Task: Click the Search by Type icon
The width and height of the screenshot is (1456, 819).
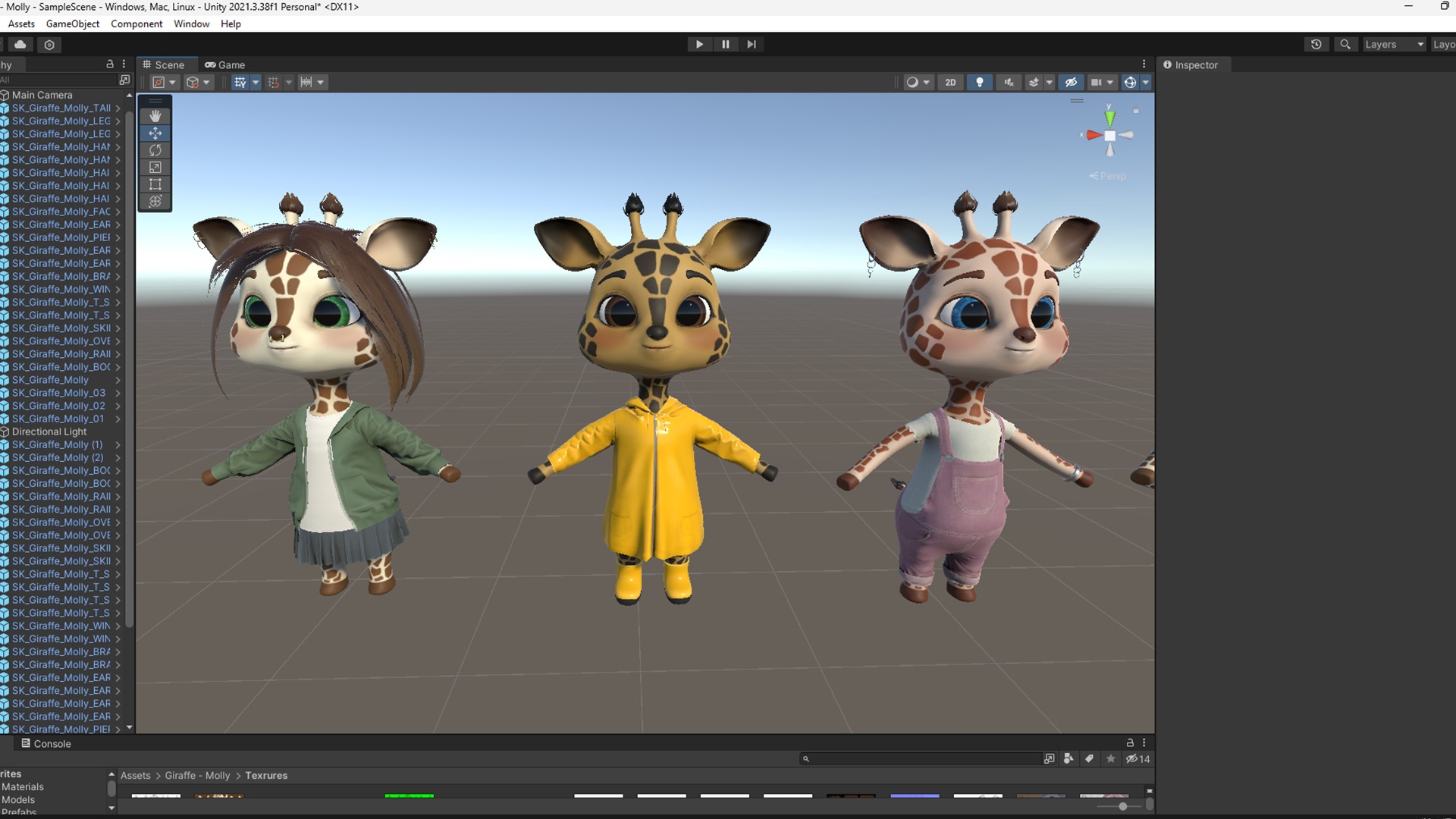Action: (x=1068, y=758)
